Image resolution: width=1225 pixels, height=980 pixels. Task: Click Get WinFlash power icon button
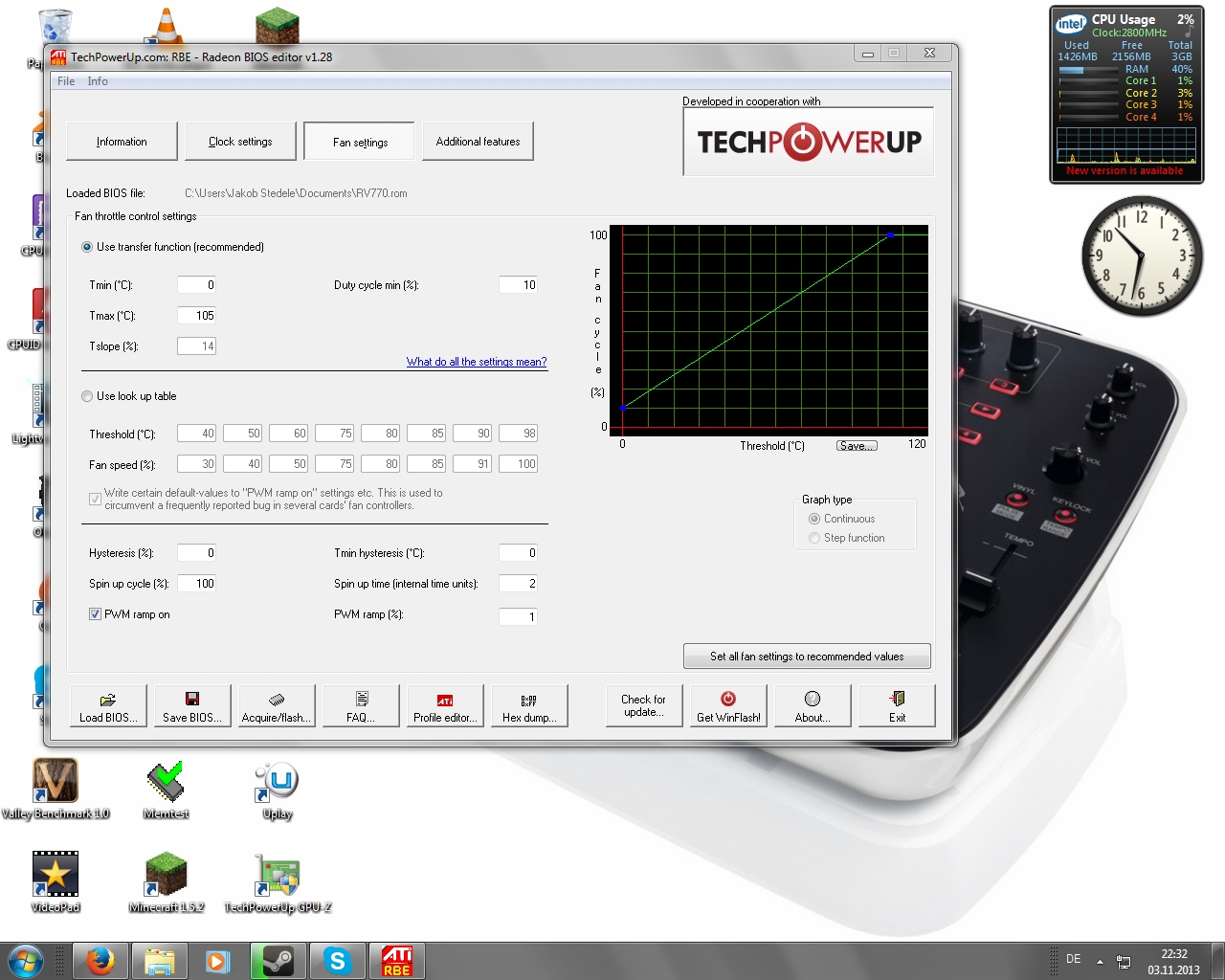click(x=728, y=706)
